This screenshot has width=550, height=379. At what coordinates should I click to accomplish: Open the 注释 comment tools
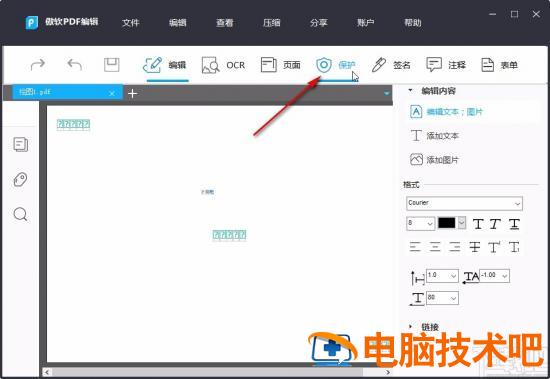(x=446, y=65)
